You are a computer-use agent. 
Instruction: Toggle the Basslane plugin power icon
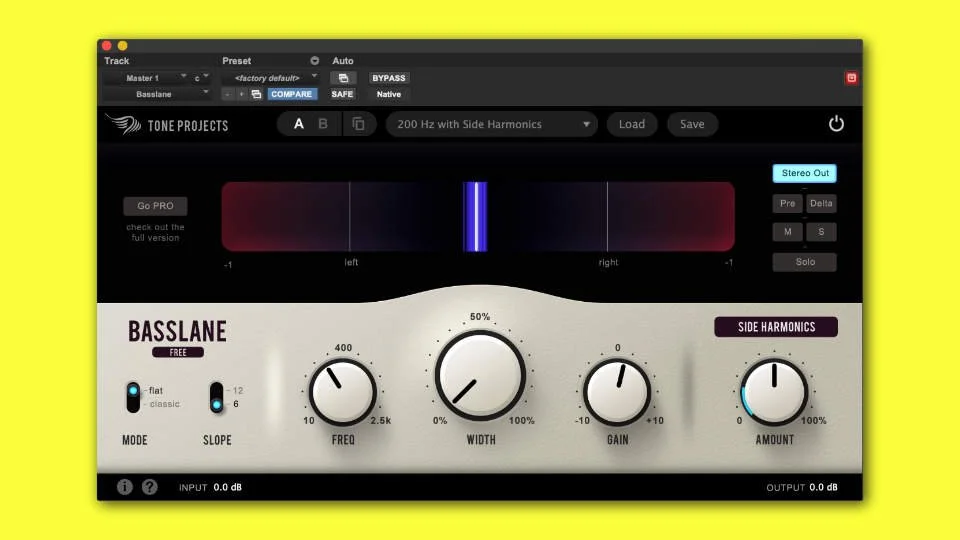(x=836, y=124)
